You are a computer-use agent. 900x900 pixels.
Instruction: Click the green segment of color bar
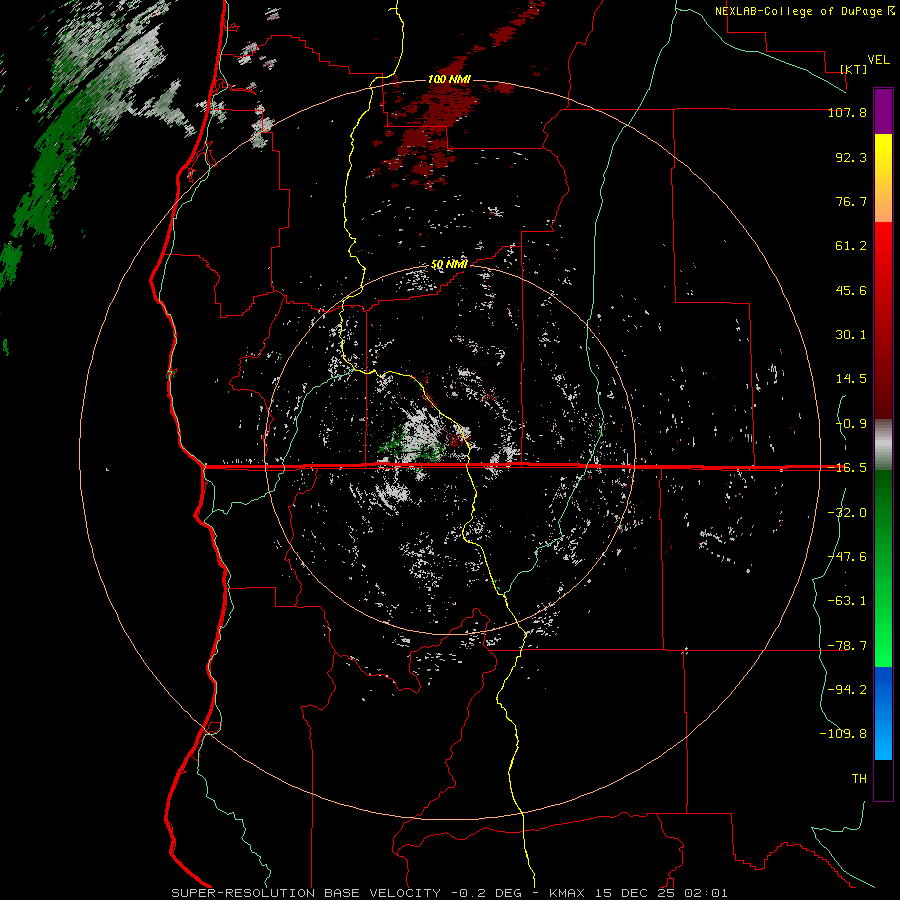(883, 568)
